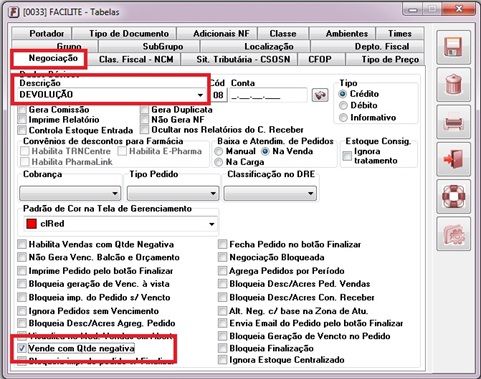Click the red clRed color swatch
This screenshot has width=481, height=379.
[x=31, y=224]
